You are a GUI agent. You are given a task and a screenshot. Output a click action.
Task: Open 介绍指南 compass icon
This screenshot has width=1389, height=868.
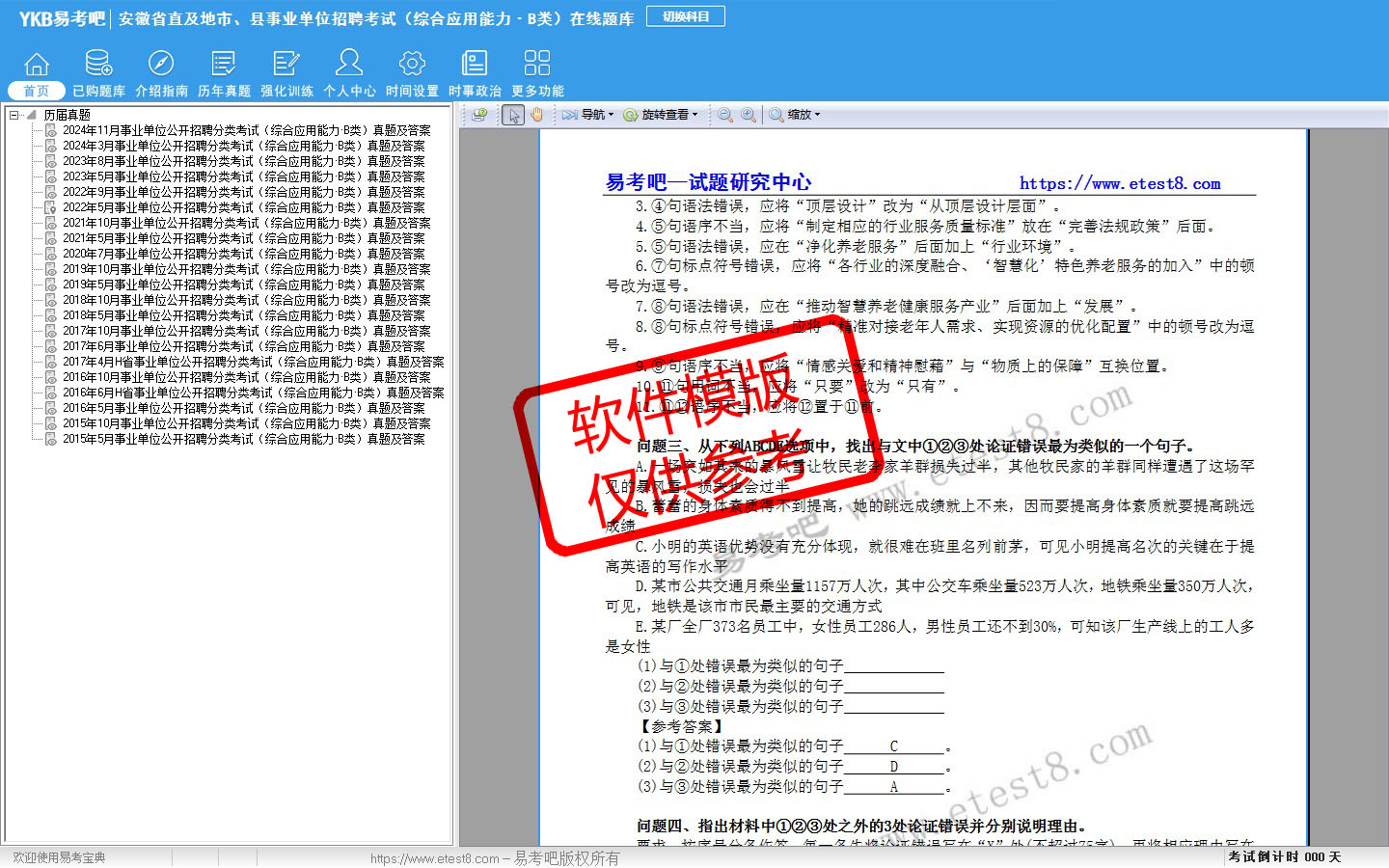tap(161, 73)
